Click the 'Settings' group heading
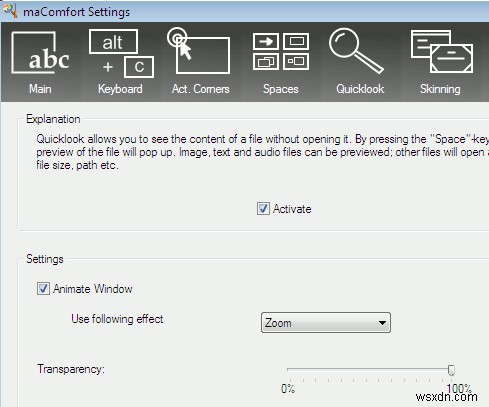489x407 pixels. click(x=45, y=259)
